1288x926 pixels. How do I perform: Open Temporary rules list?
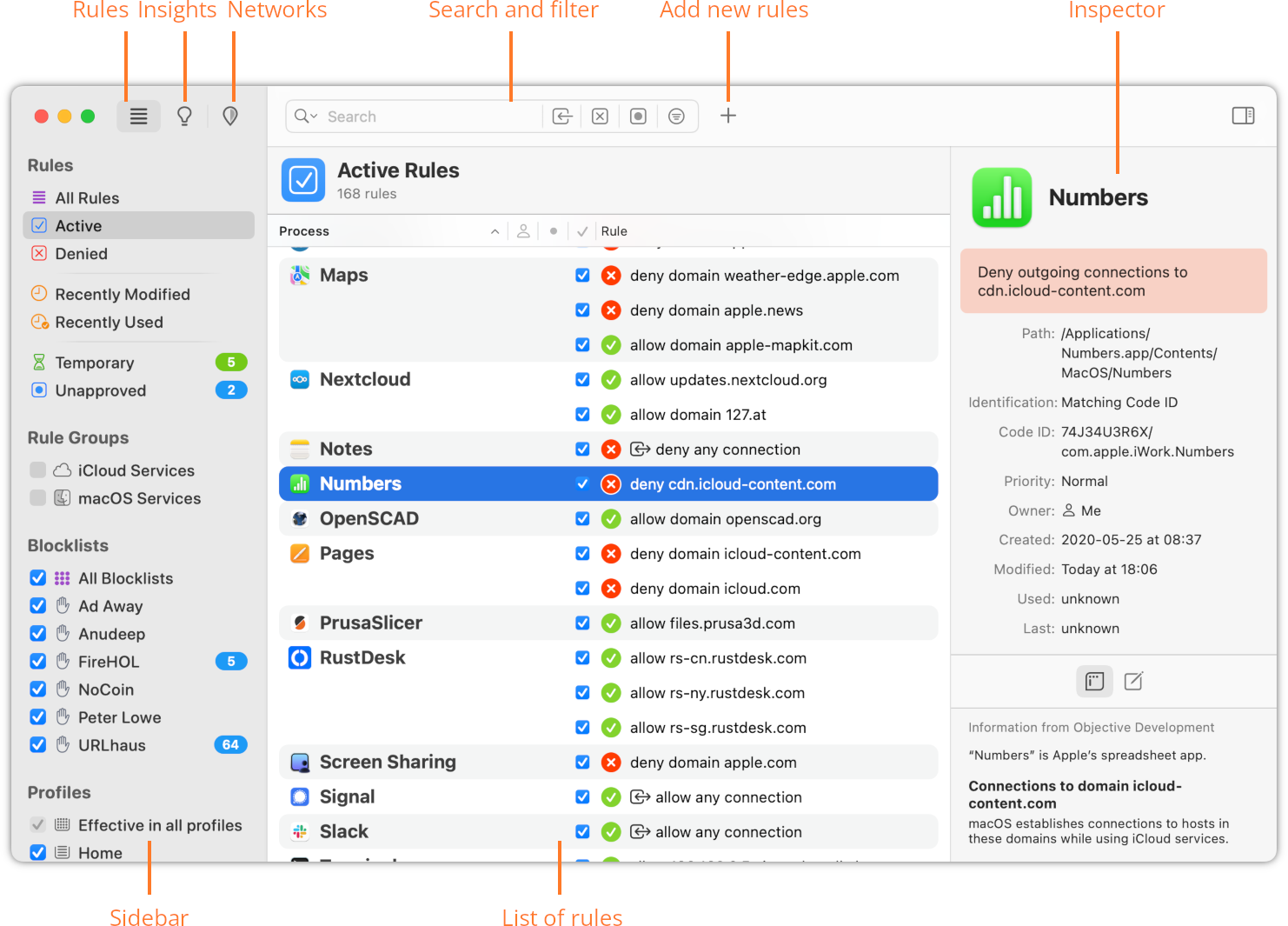pos(138,363)
